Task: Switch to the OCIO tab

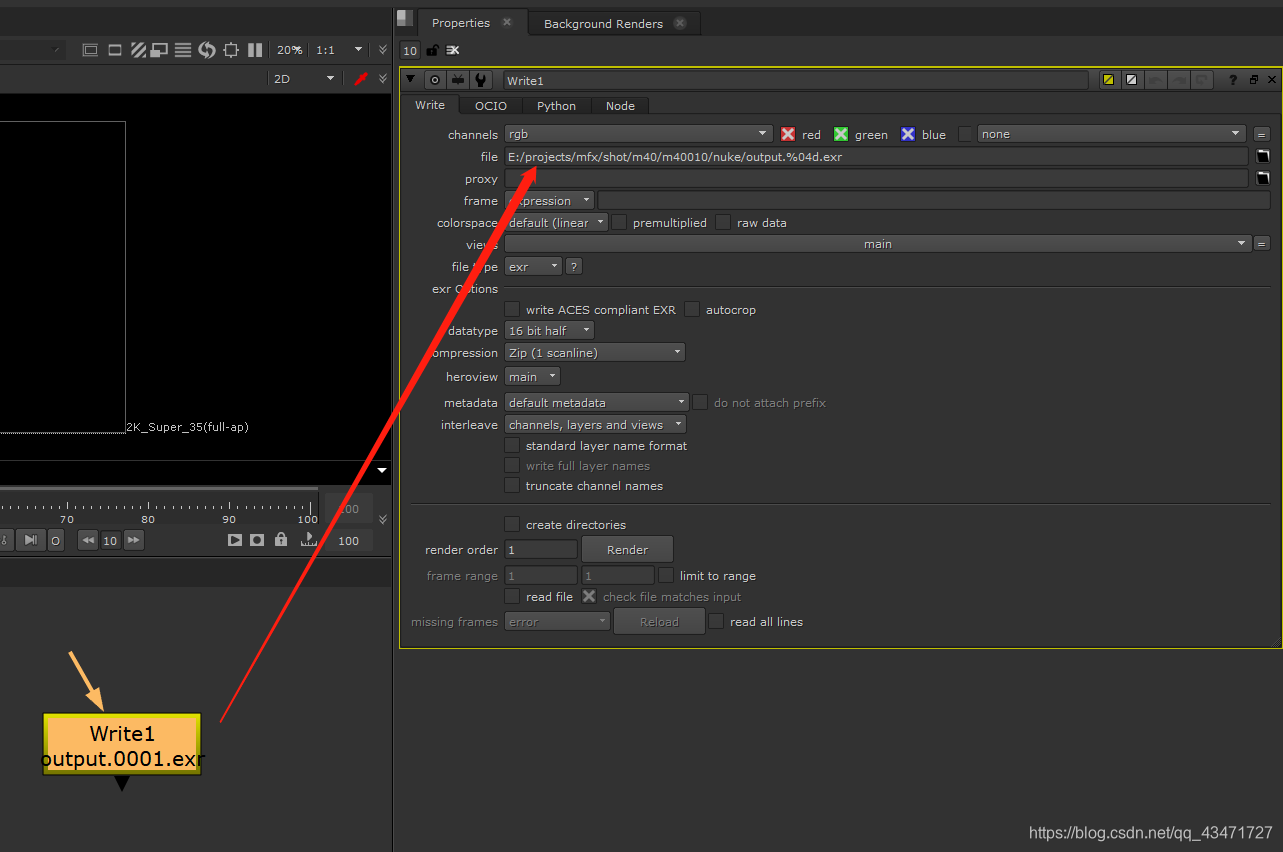Action: pos(490,106)
